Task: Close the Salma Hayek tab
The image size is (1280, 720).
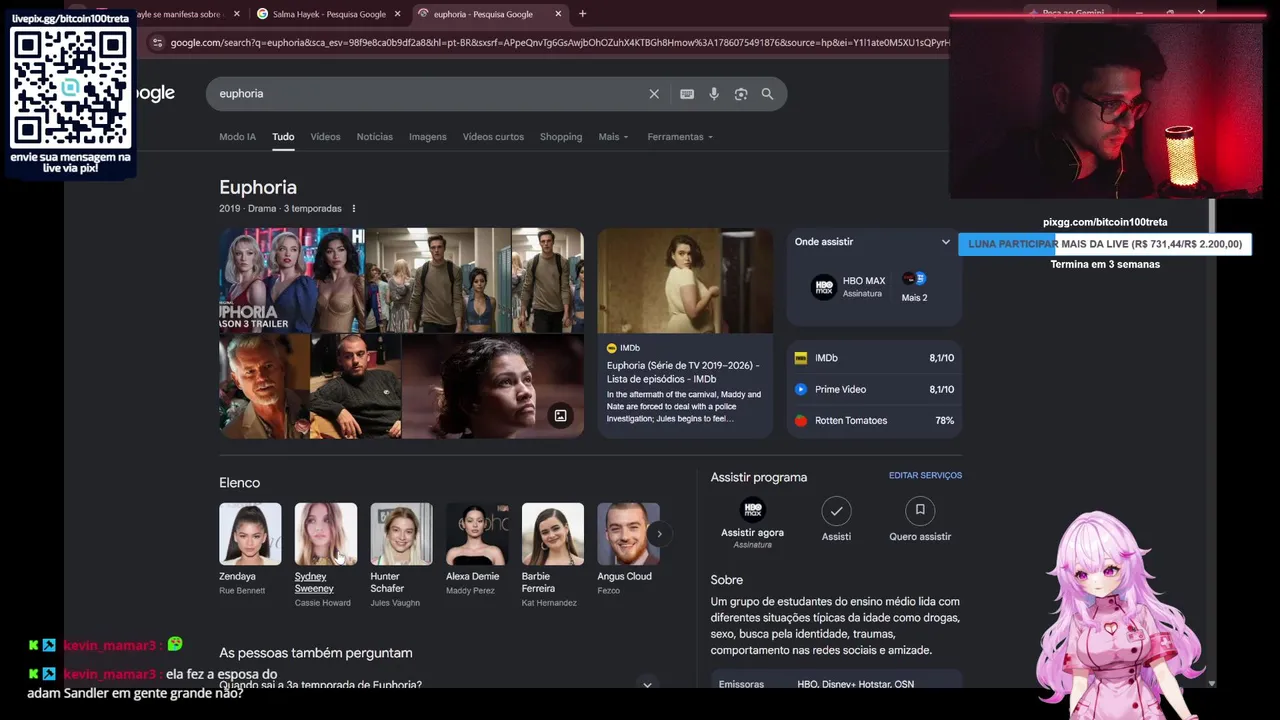Action: pos(397,14)
